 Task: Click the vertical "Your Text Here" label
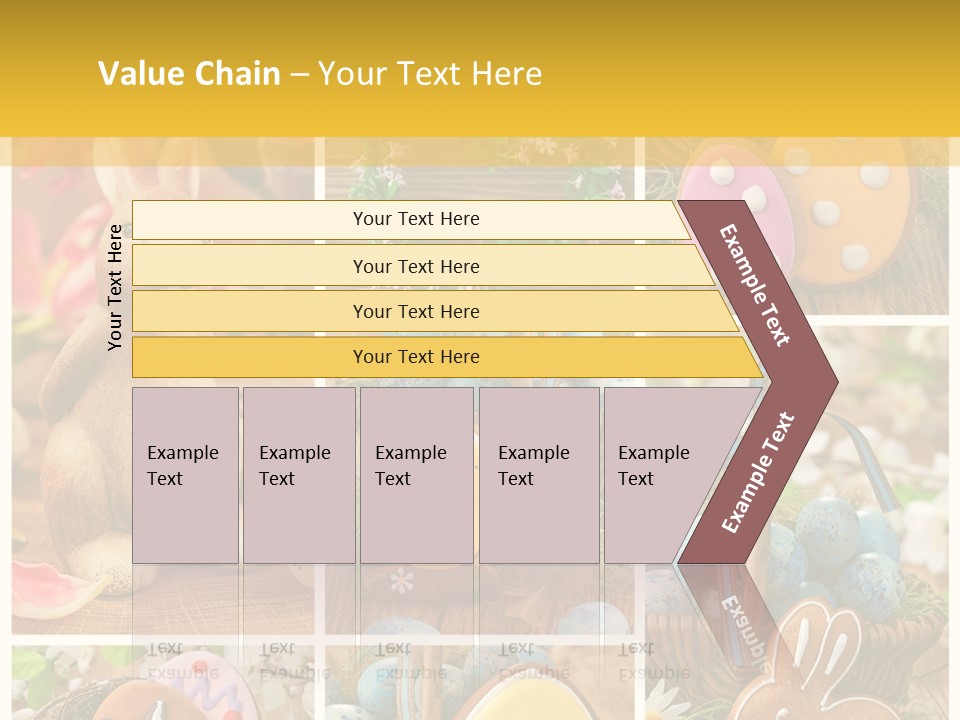116,287
